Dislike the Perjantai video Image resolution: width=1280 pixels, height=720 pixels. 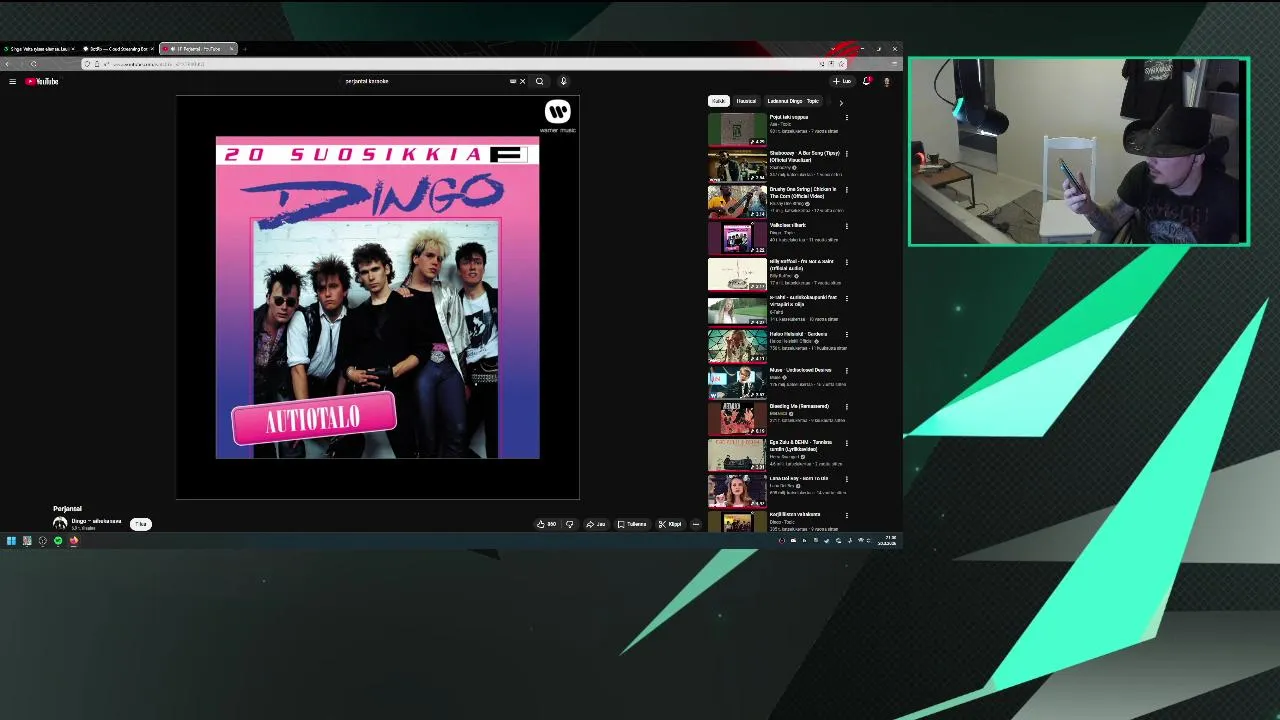point(570,524)
